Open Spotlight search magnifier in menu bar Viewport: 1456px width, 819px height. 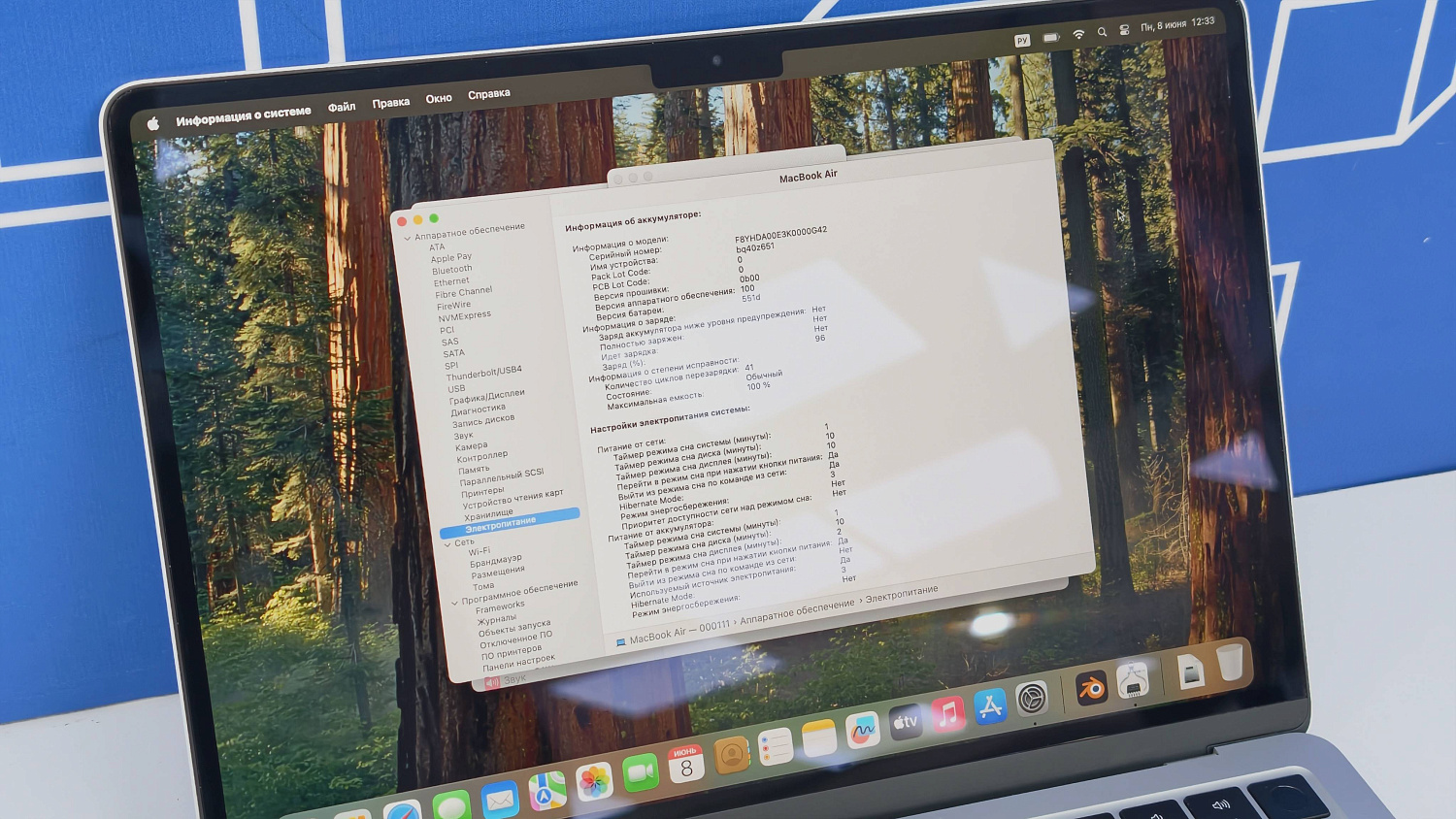point(1102,32)
